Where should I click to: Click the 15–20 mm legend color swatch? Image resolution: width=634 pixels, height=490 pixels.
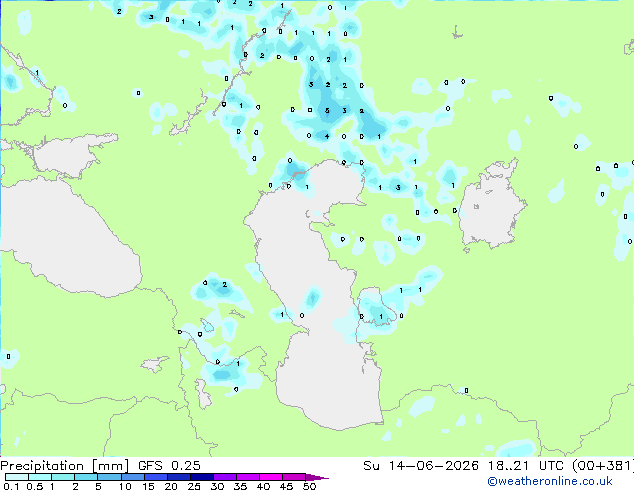tap(155, 477)
